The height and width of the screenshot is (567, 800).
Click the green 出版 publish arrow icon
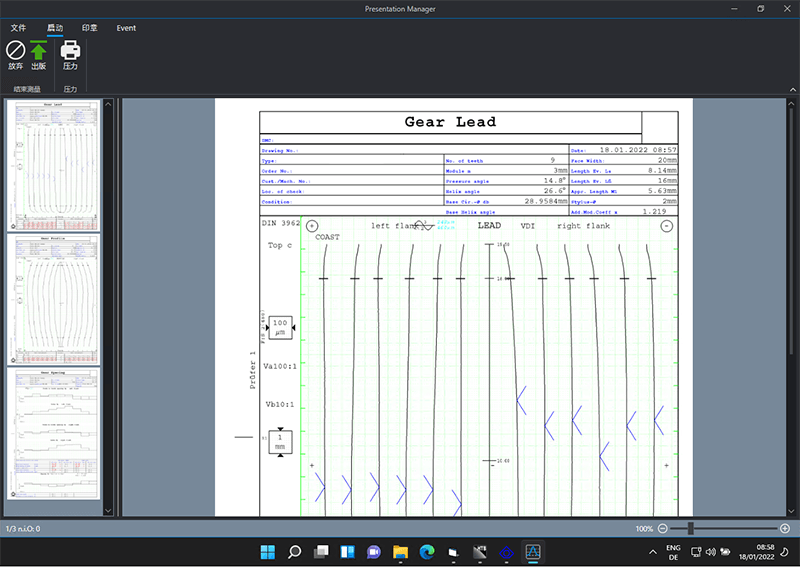pyautogui.click(x=38, y=51)
